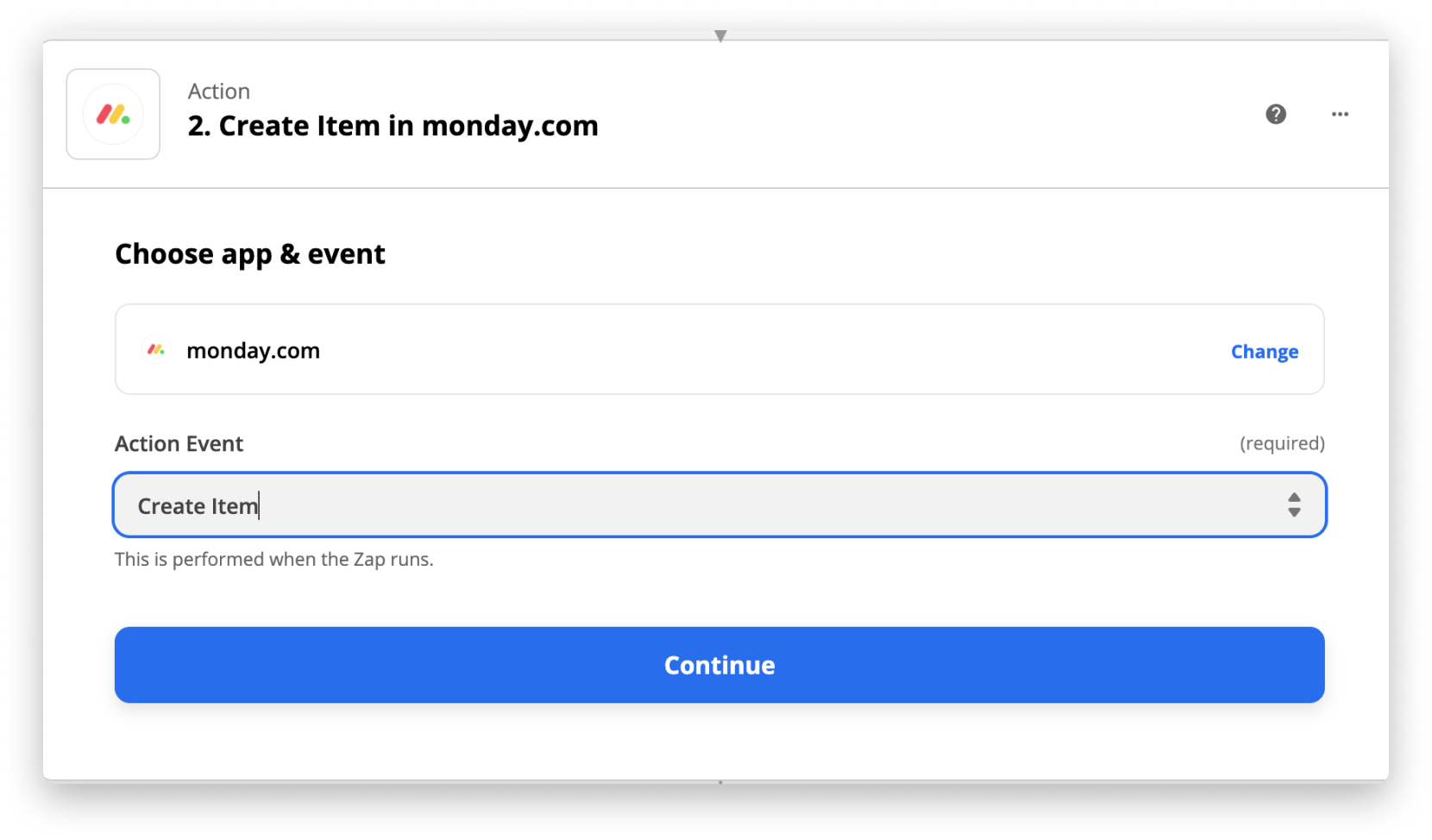Click the Change link for monday.com app
1432x840 pixels.
tap(1264, 351)
